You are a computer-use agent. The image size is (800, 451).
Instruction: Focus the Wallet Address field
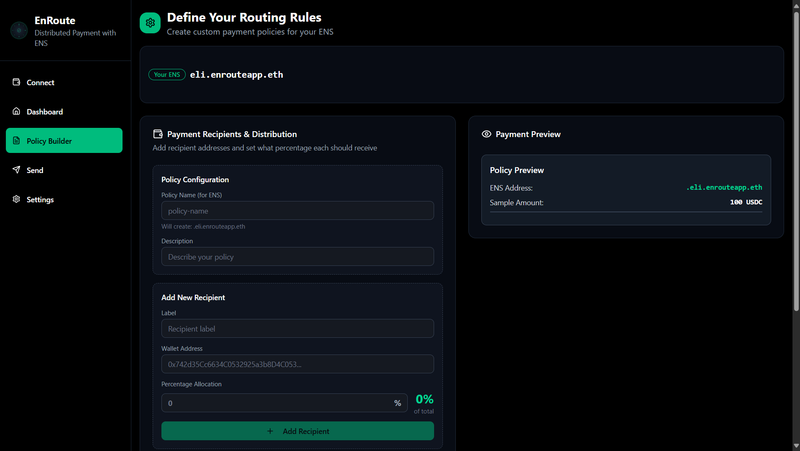(x=297, y=364)
